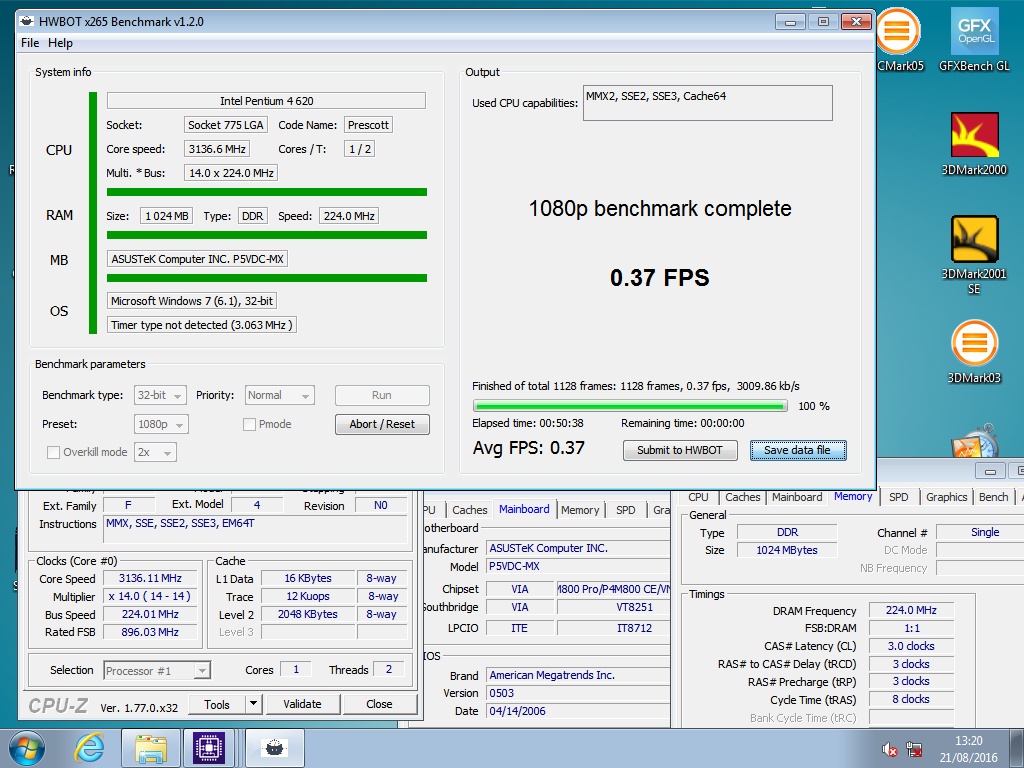Launch GFXBench GL desktop icon
Image resolution: width=1024 pixels, height=768 pixels.
[x=974, y=39]
